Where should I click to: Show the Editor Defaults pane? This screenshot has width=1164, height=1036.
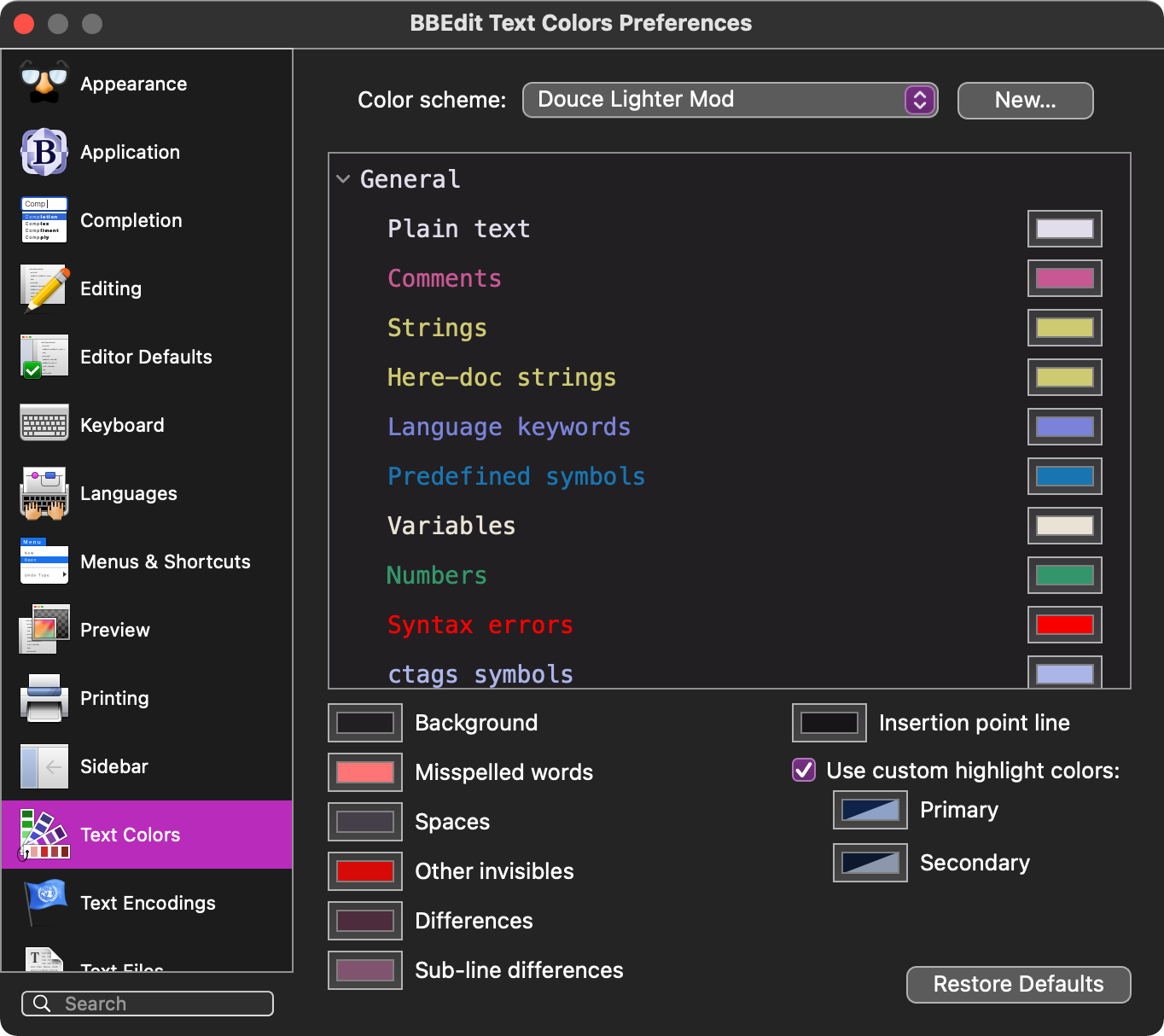146,357
